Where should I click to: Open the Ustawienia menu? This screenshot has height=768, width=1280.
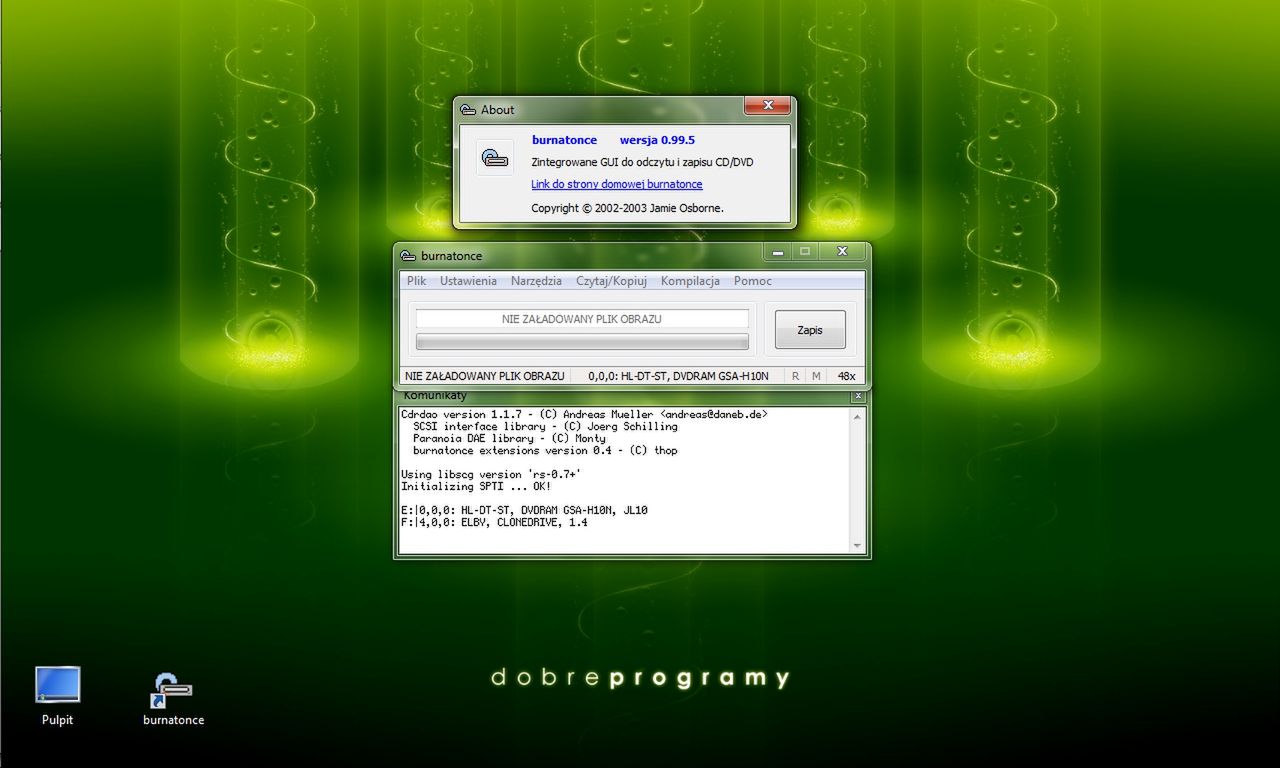point(468,281)
